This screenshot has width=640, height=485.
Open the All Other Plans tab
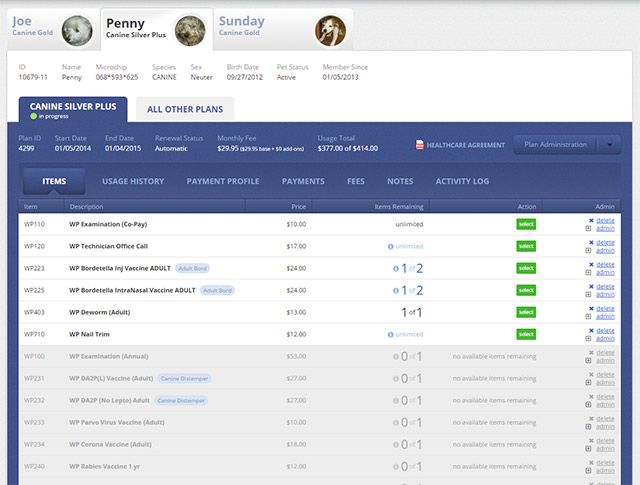185,109
